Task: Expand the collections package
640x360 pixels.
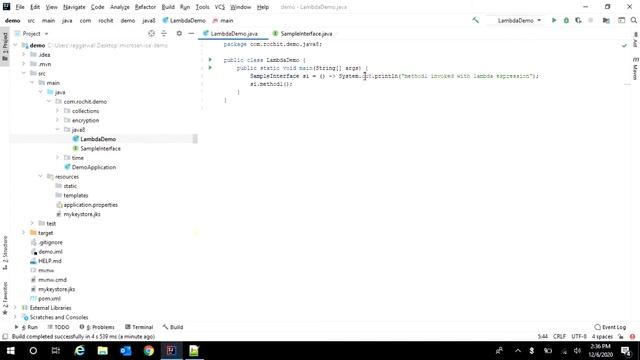Action: pos(58,111)
